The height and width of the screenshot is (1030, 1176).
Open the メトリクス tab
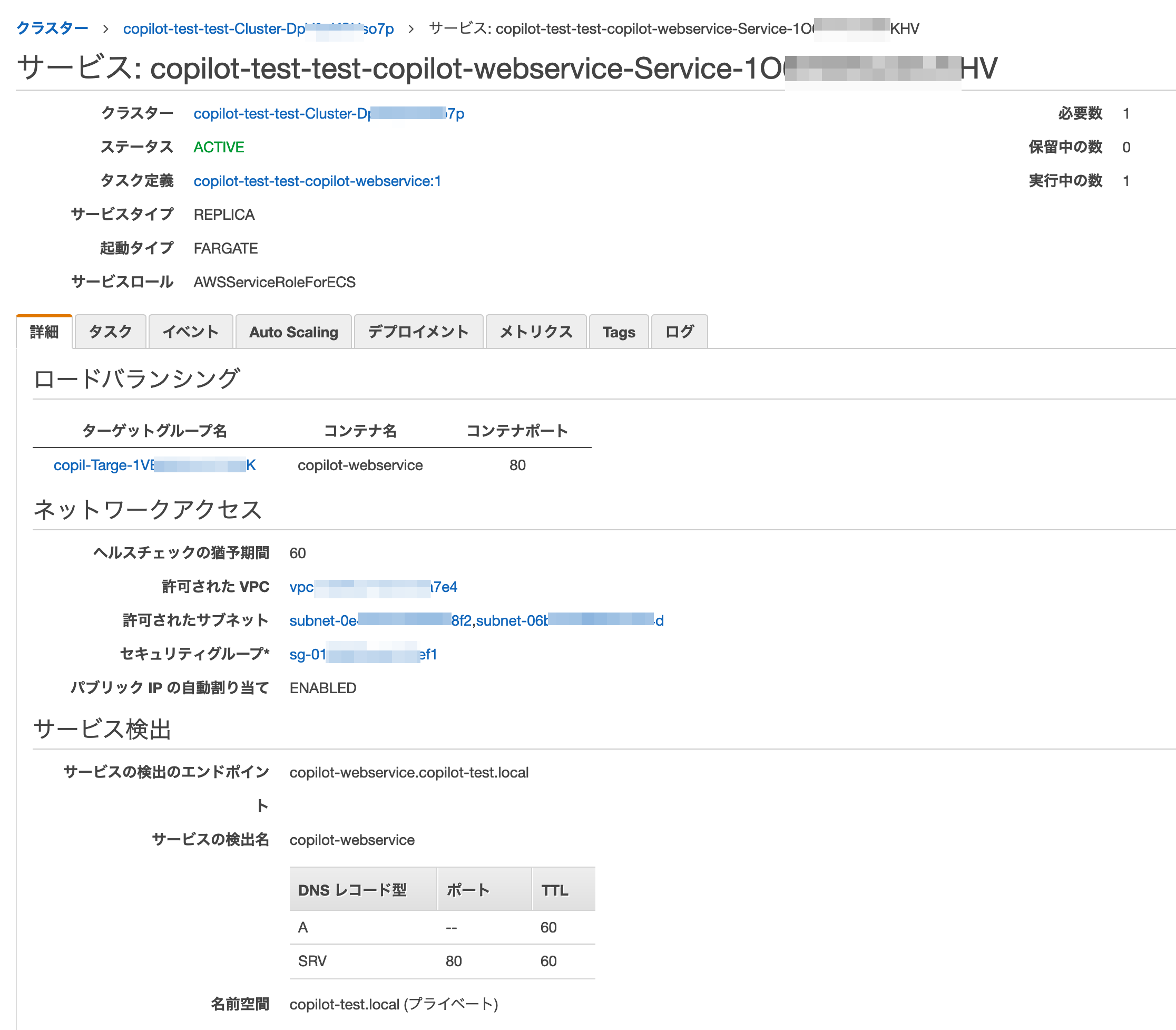tap(535, 332)
